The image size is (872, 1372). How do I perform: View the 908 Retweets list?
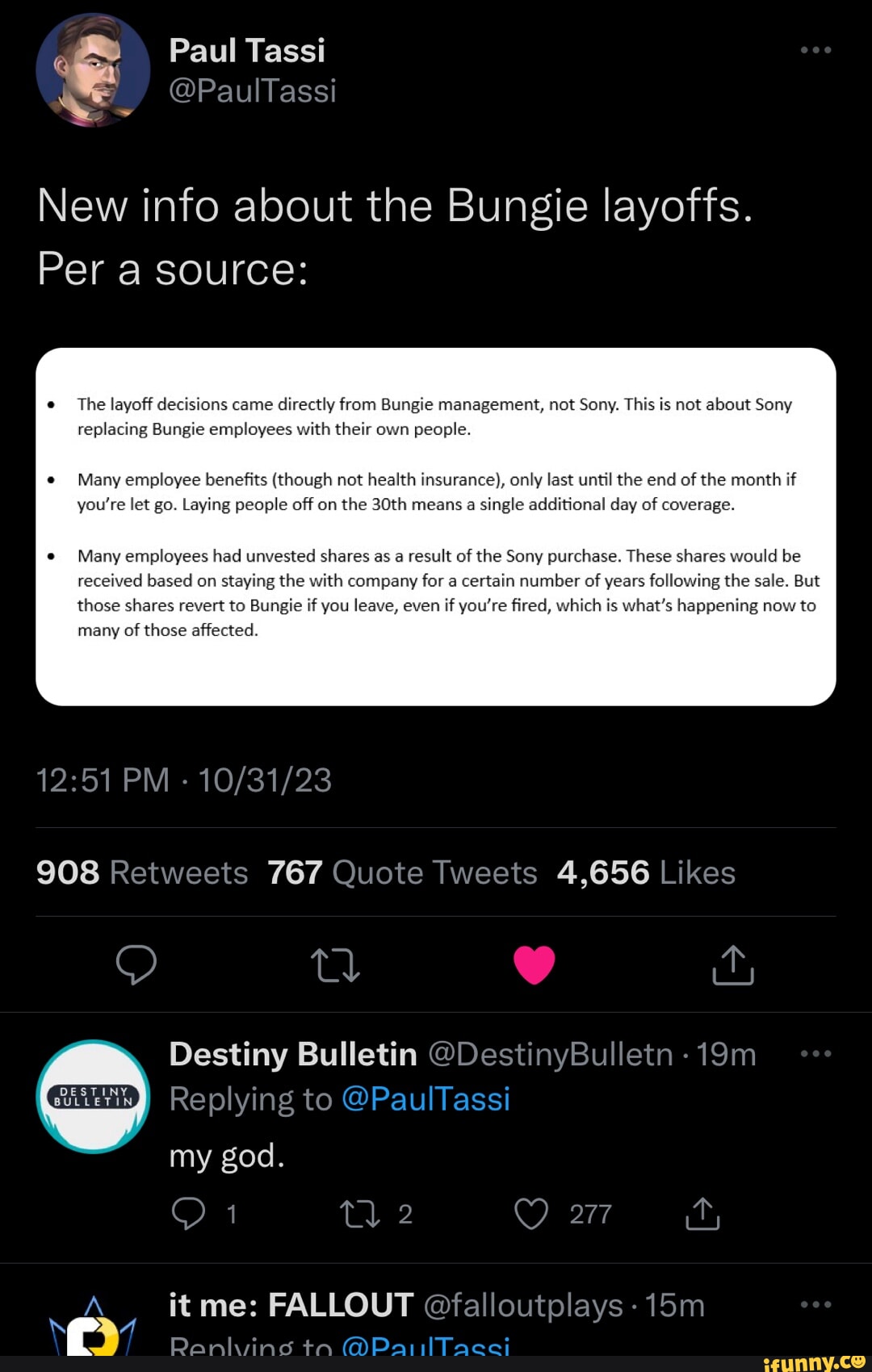tap(142, 872)
